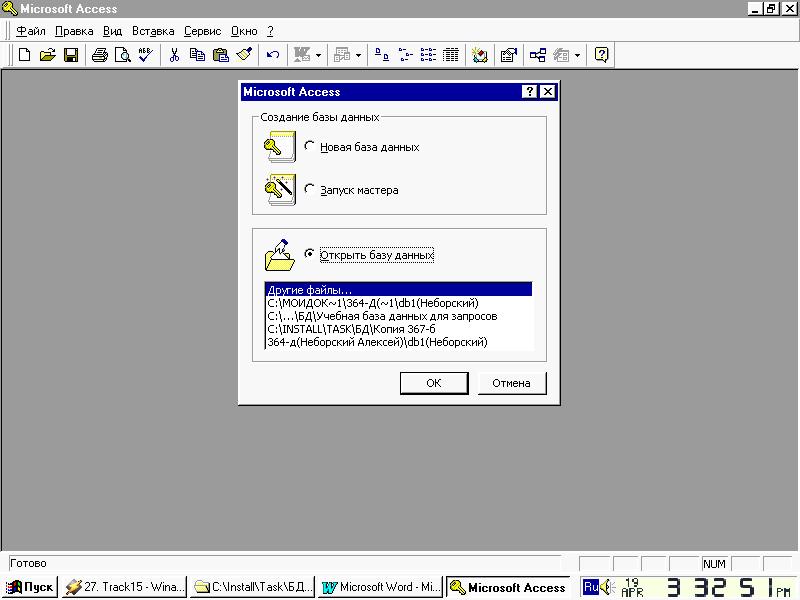Select 364-д(Неборский Алексей)\db1(Неборский) entry

click(x=398, y=342)
